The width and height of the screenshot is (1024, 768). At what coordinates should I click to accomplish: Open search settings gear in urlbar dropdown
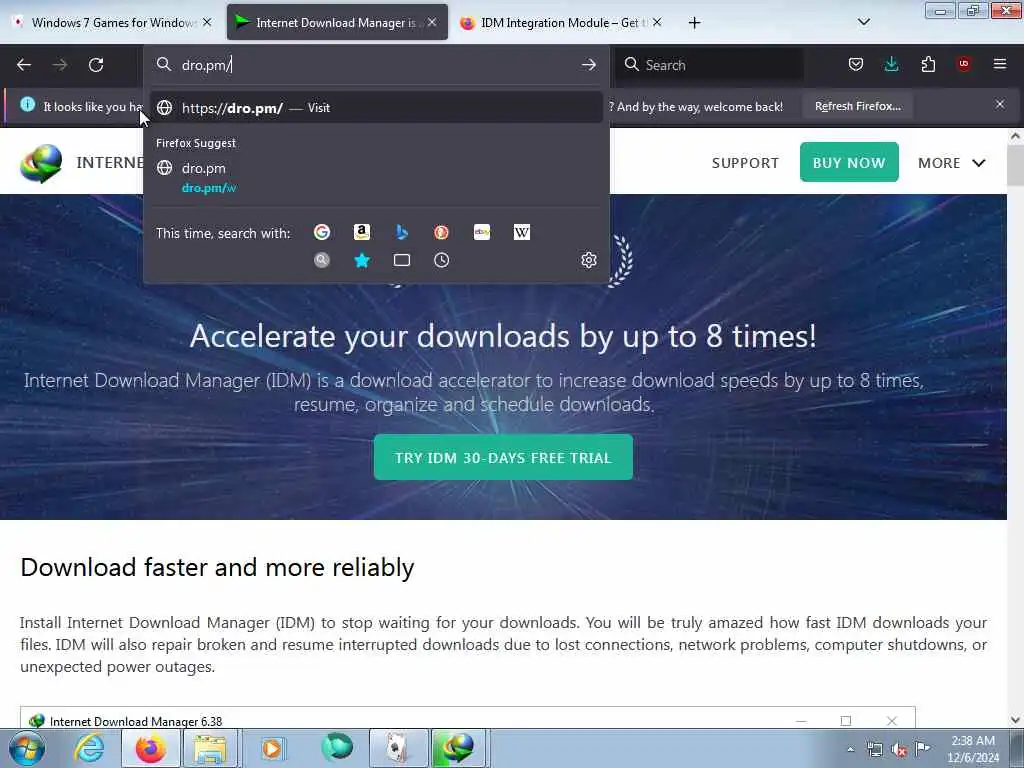coord(588,261)
